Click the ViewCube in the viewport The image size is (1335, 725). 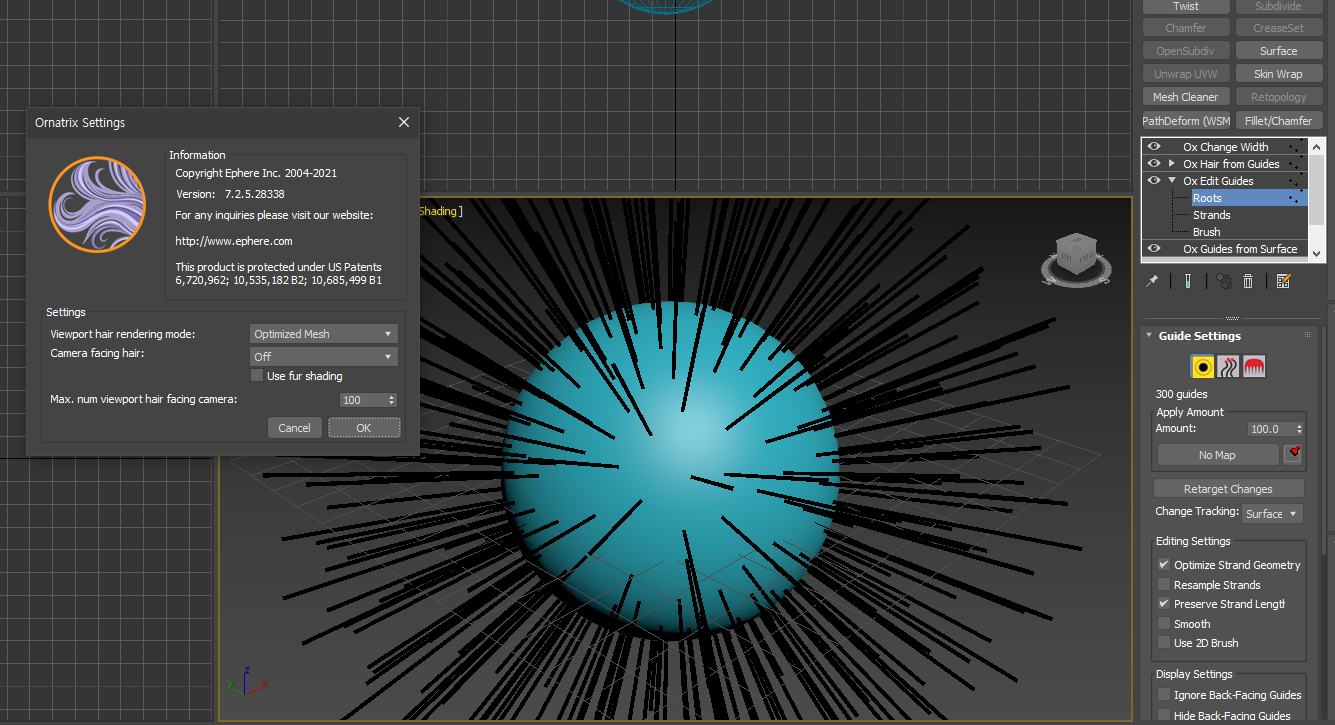(1076, 251)
